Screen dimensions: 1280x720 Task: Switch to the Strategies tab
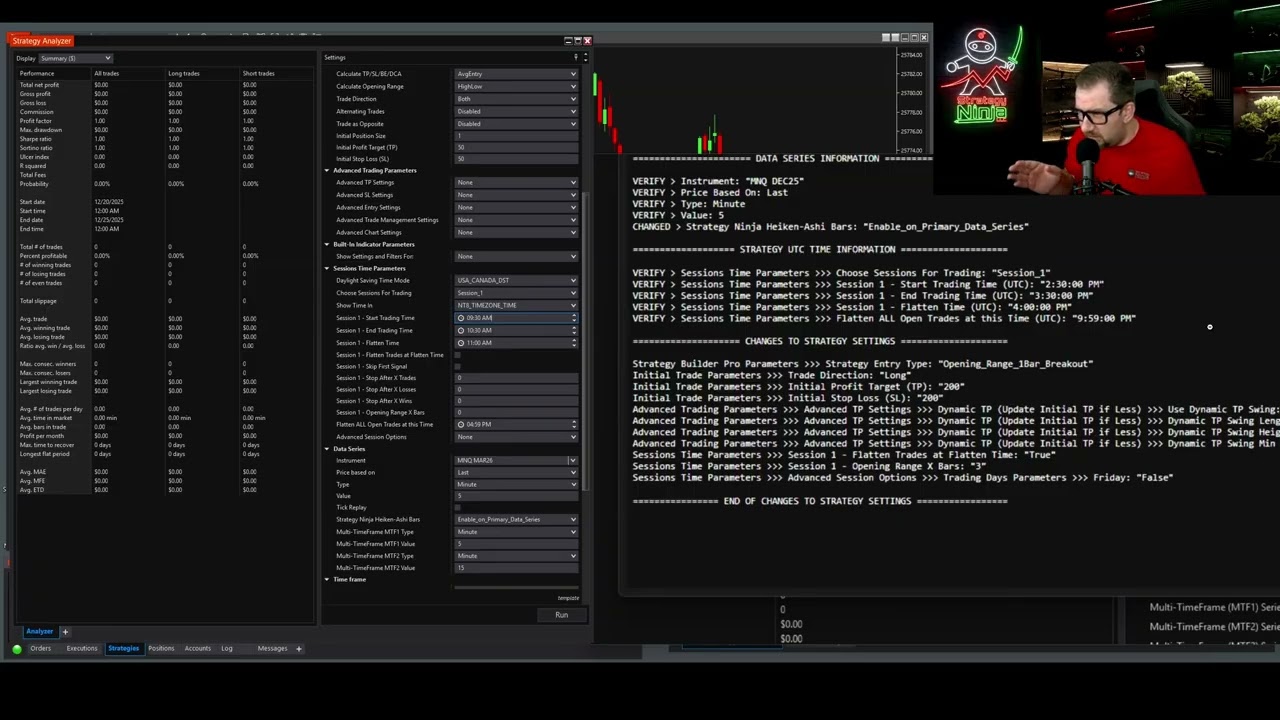[124, 648]
